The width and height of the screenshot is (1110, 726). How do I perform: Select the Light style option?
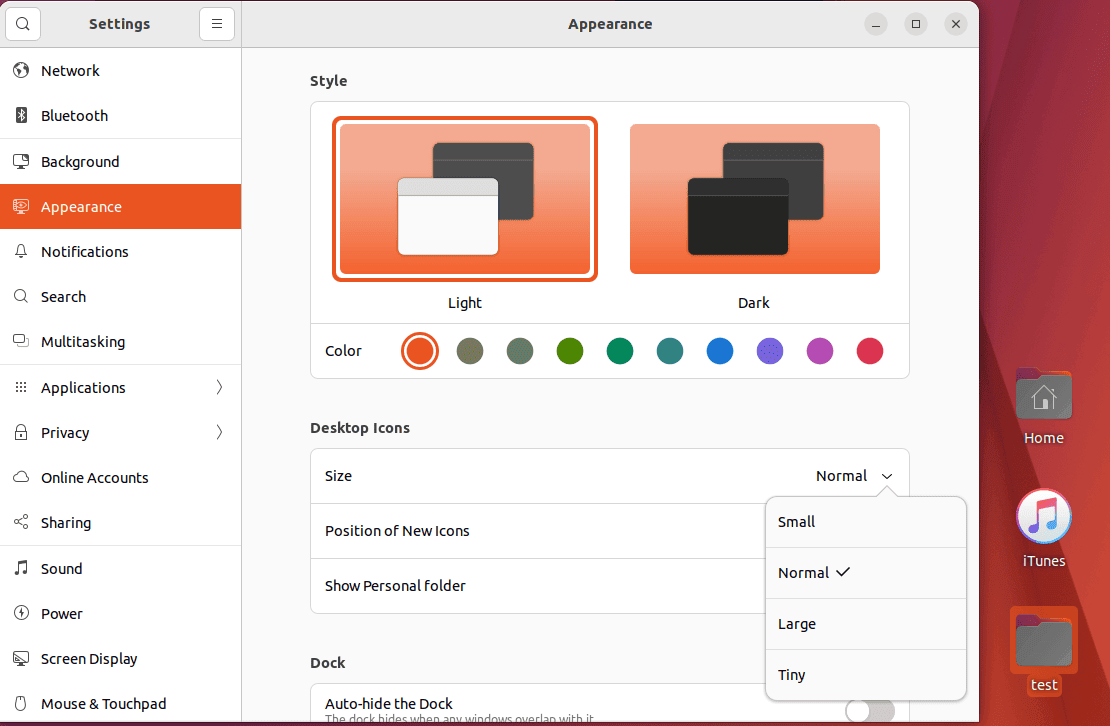(465, 199)
